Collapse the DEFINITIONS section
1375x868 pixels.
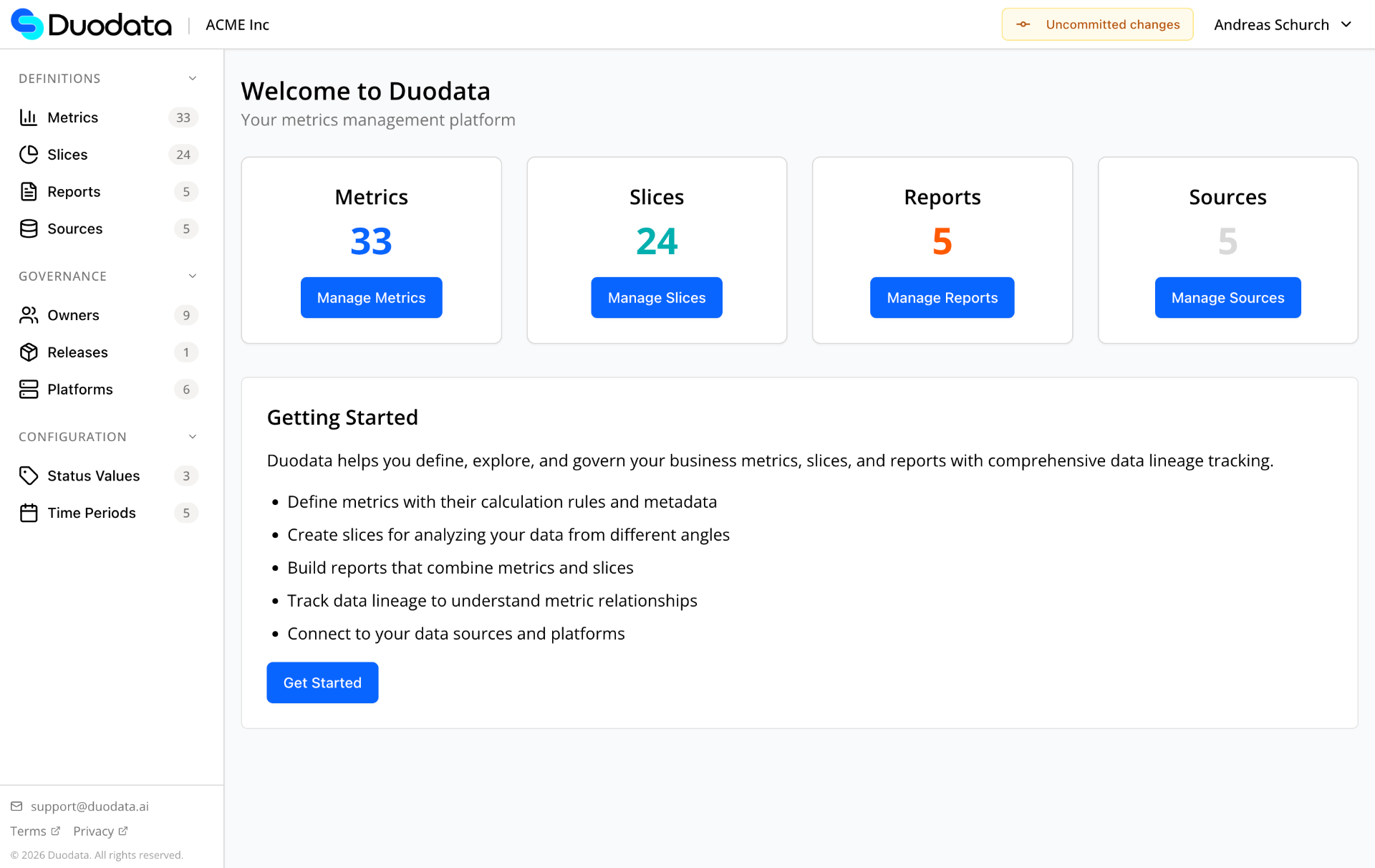click(x=192, y=78)
